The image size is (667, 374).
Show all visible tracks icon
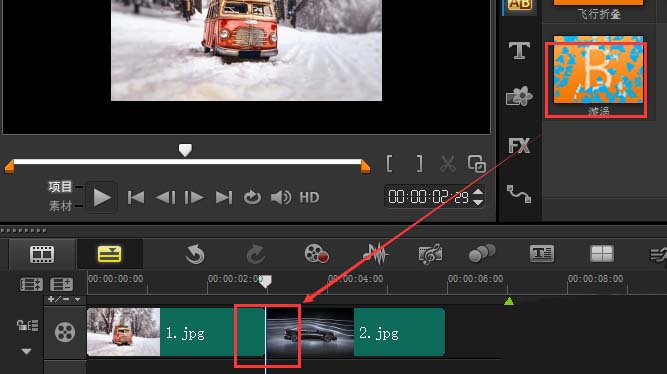tap(31, 284)
